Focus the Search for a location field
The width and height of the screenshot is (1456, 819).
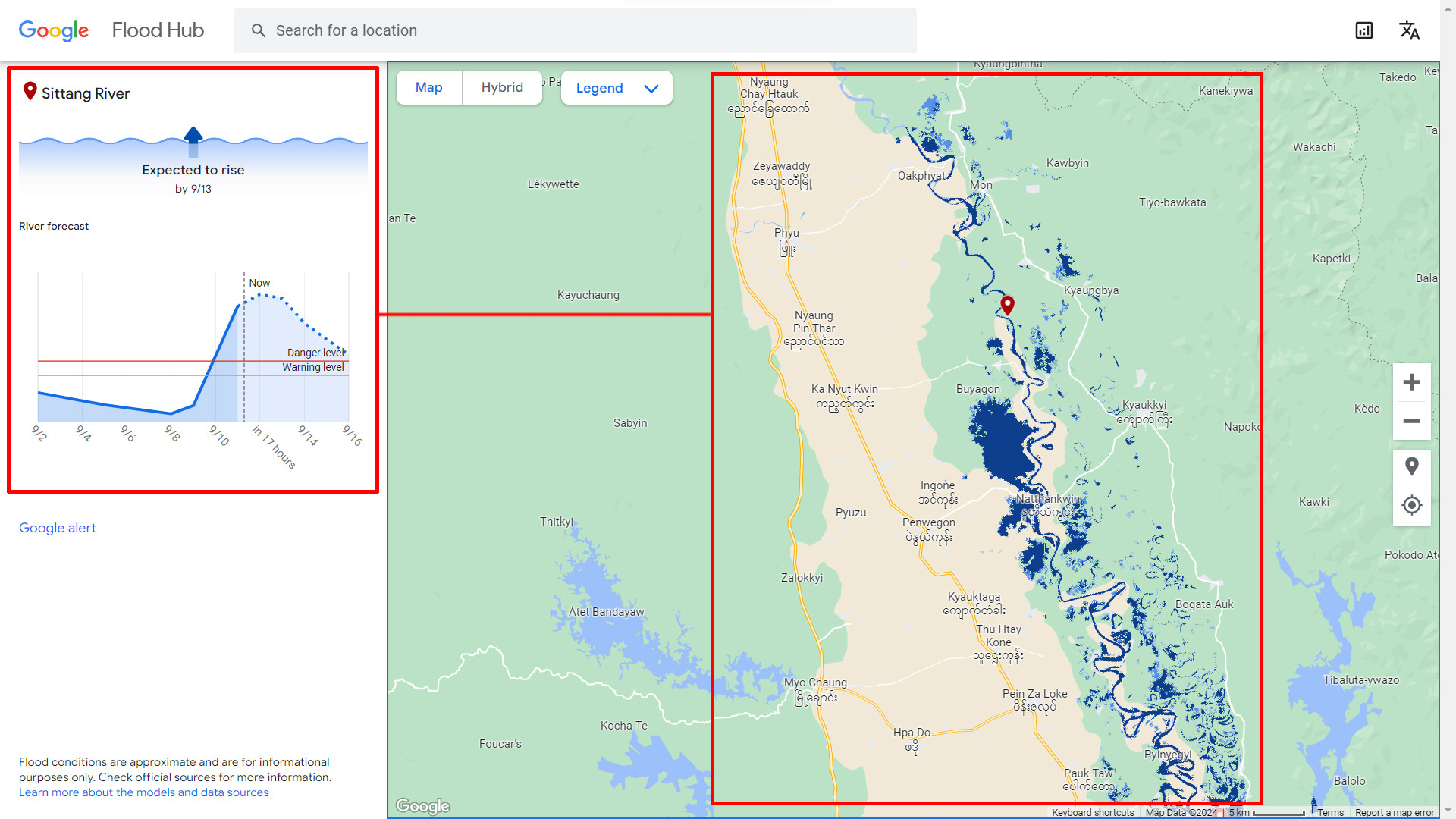point(576,30)
